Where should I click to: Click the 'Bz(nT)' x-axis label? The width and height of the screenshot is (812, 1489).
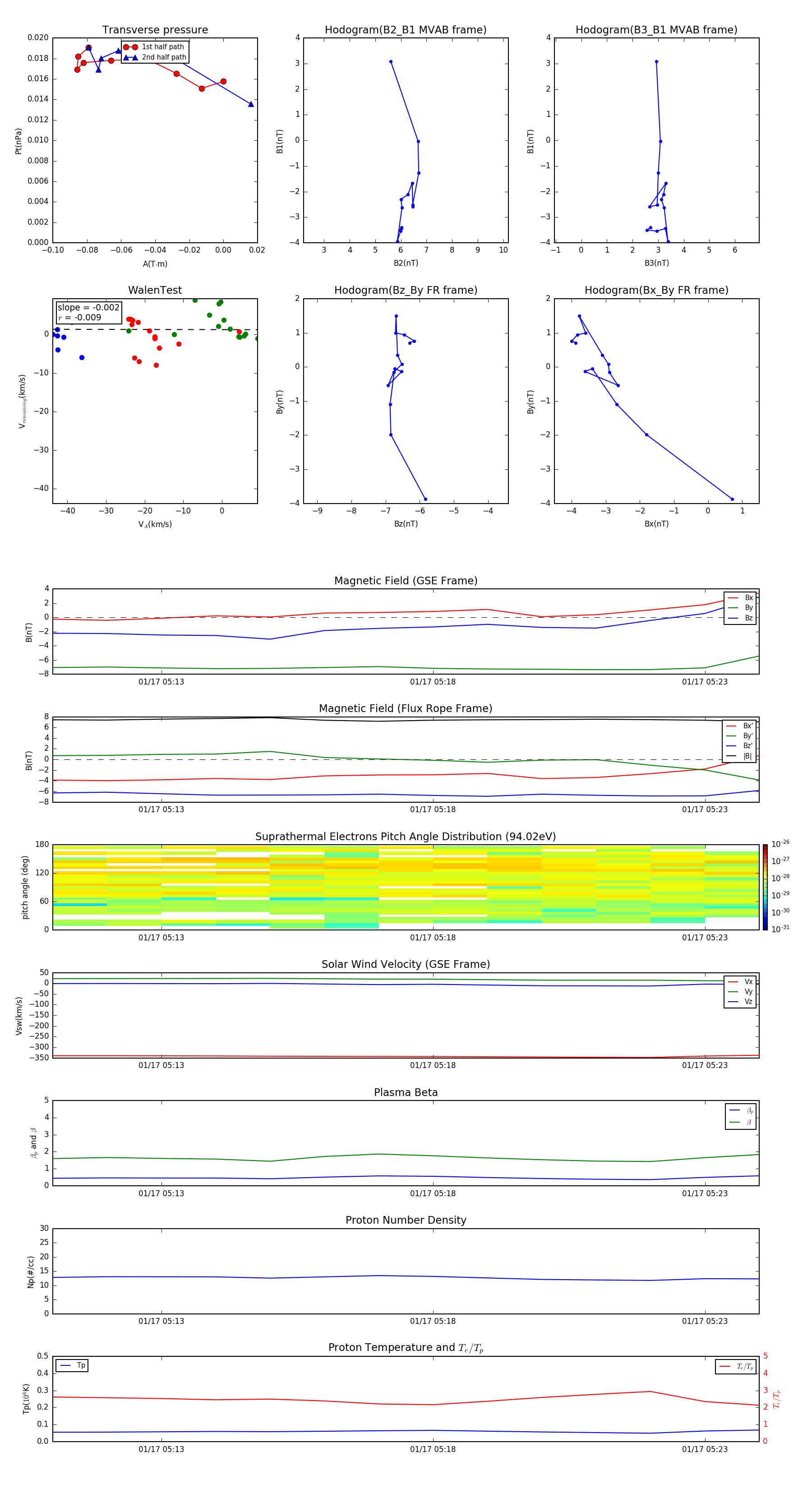pos(406,524)
